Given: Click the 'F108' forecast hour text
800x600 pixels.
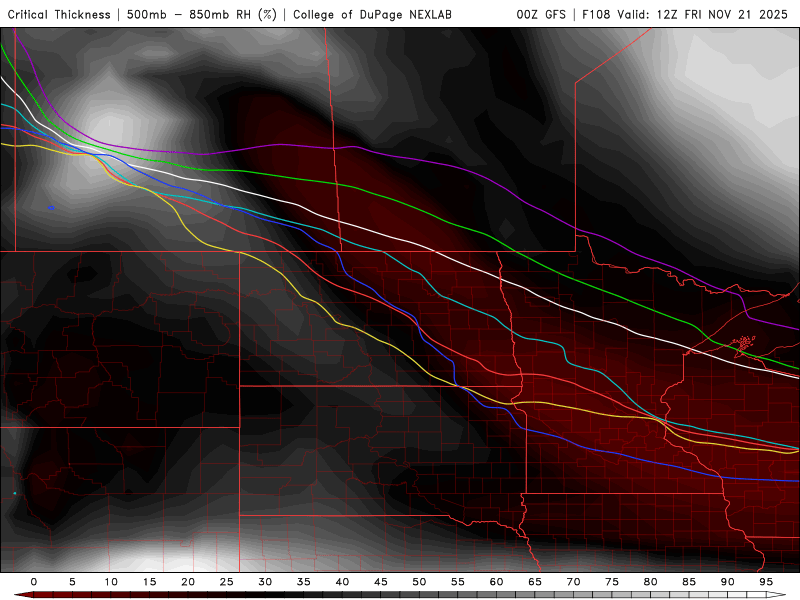Looking at the screenshot, I should click(x=596, y=14).
